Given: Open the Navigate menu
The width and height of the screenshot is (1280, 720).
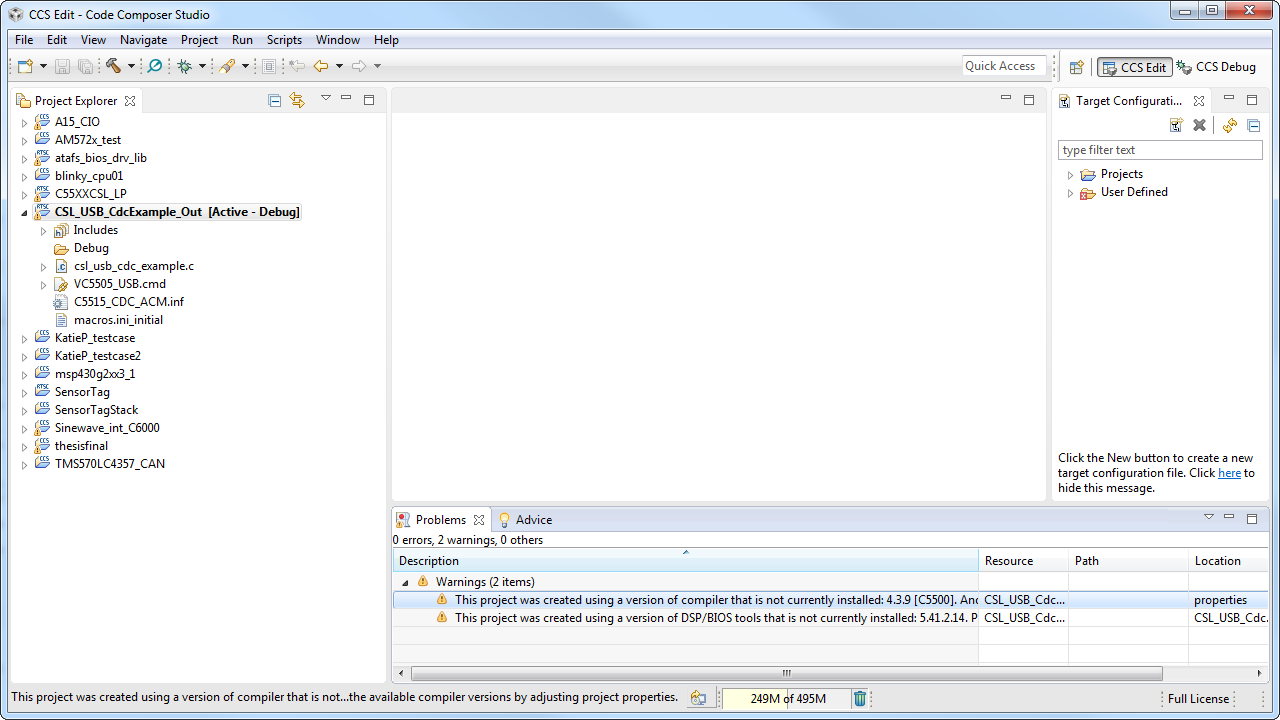Looking at the screenshot, I should pyautogui.click(x=144, y=40).
